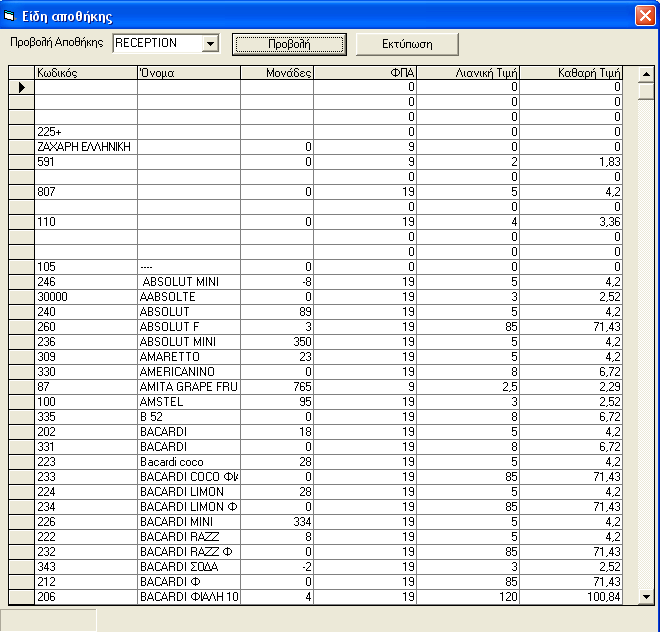Select the BACARDI ΣΟΔΑ name cell

tap(189, 567)
